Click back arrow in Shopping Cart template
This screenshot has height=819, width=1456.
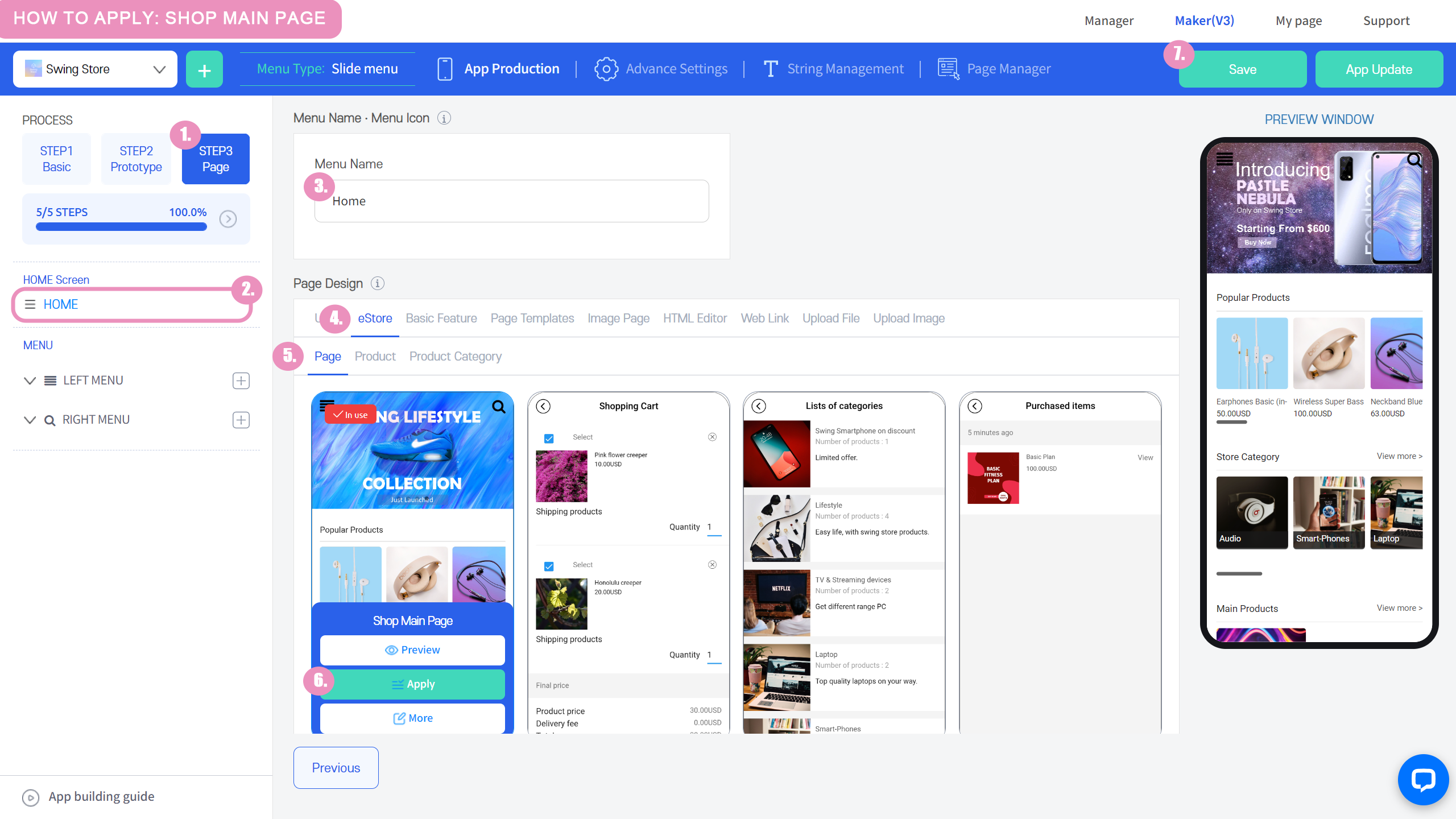[x=543, y=406]
